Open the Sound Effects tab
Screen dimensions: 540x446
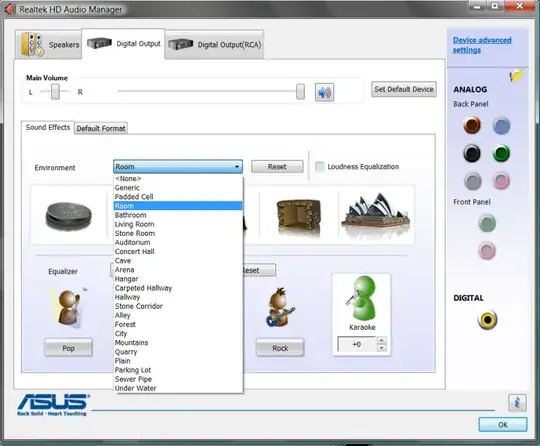click(x=48, y=127)
